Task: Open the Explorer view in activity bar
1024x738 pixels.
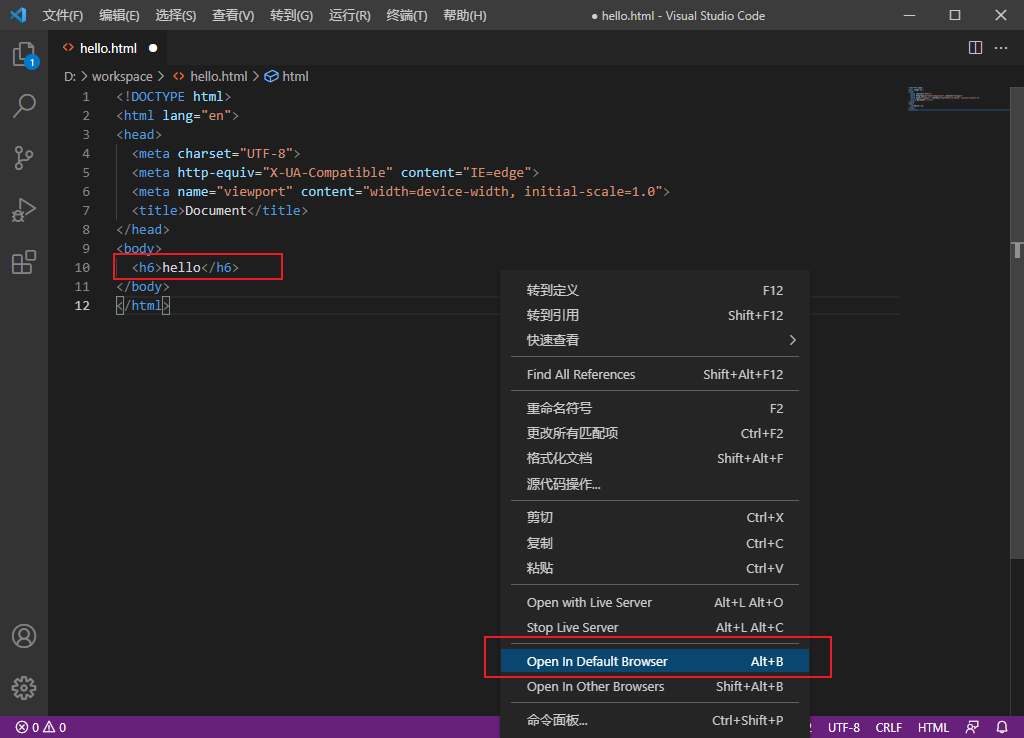Action: 24,54
